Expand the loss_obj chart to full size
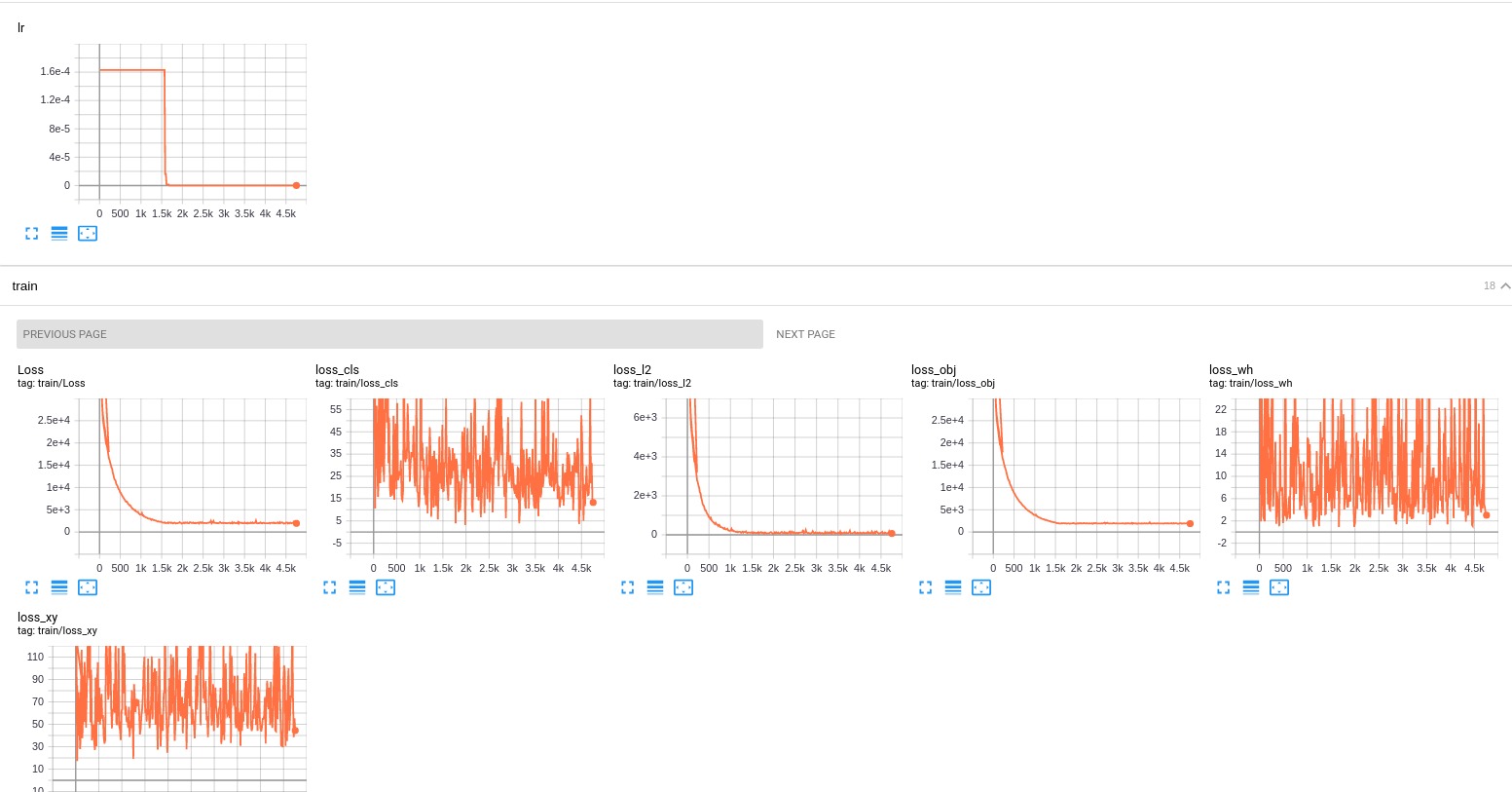 click(926, 587)
